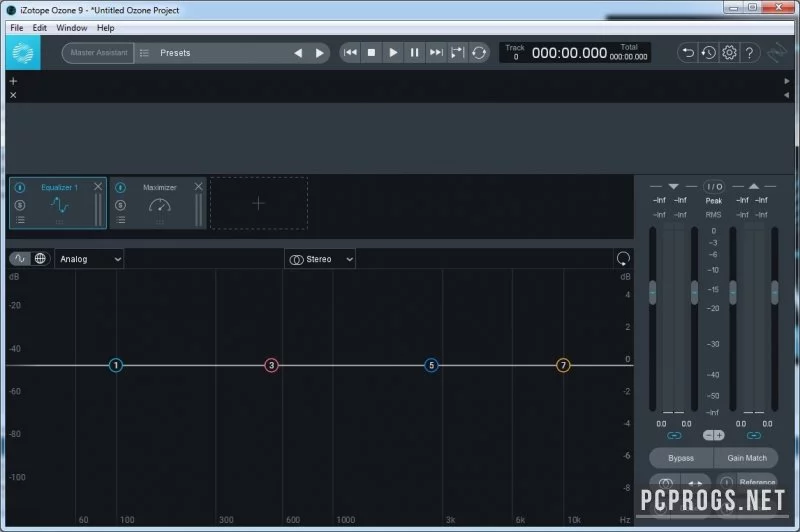Click the Gain Match button
Image resolution: width=800 pixels, height=532 pixels.
tap(746, 458)
